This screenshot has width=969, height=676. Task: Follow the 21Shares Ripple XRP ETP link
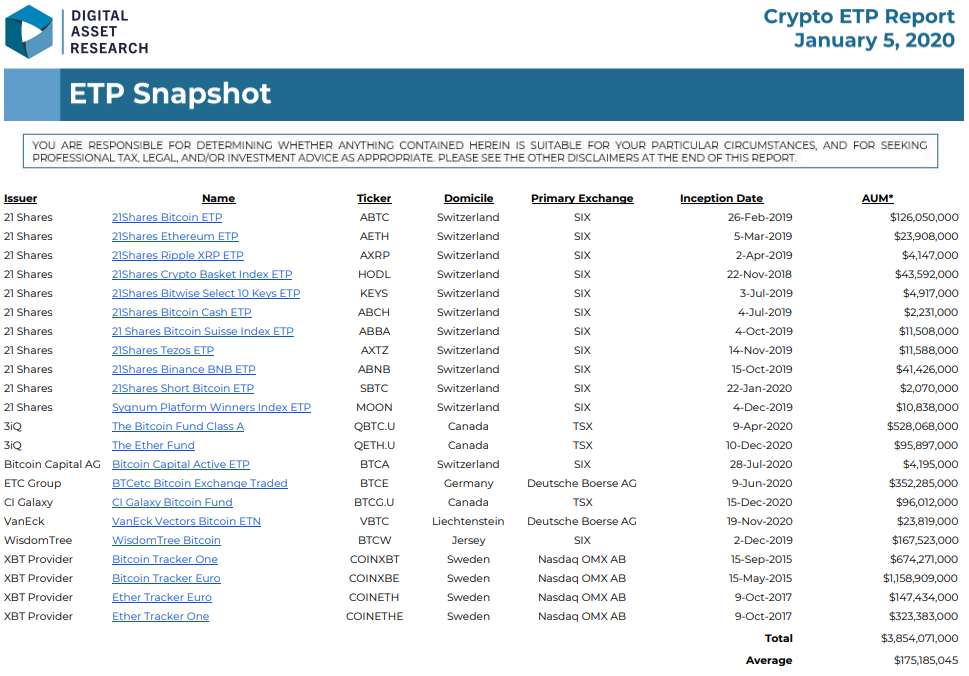pos(177,255)
